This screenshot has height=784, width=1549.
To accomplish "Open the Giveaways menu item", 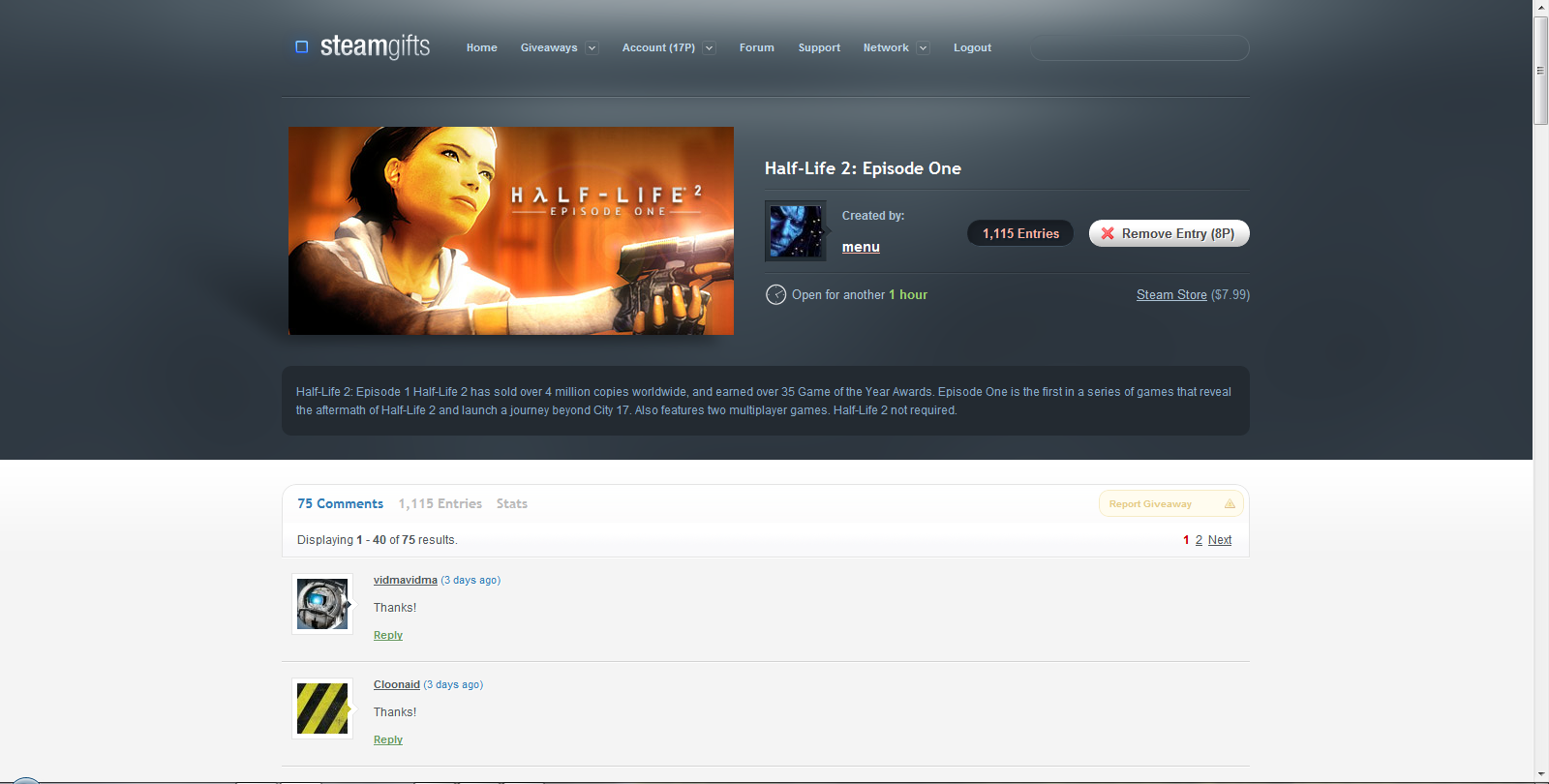I will coord(549,47).
